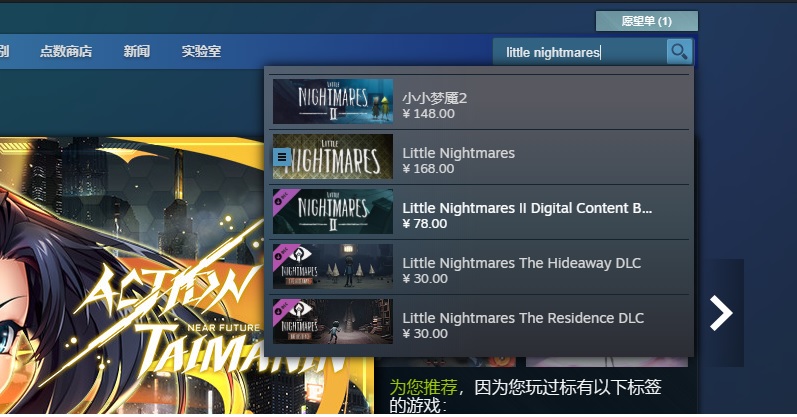
Task: Click the blue list icon on Little Nightmares thumbnail
Action: click(x=282, y=157)
